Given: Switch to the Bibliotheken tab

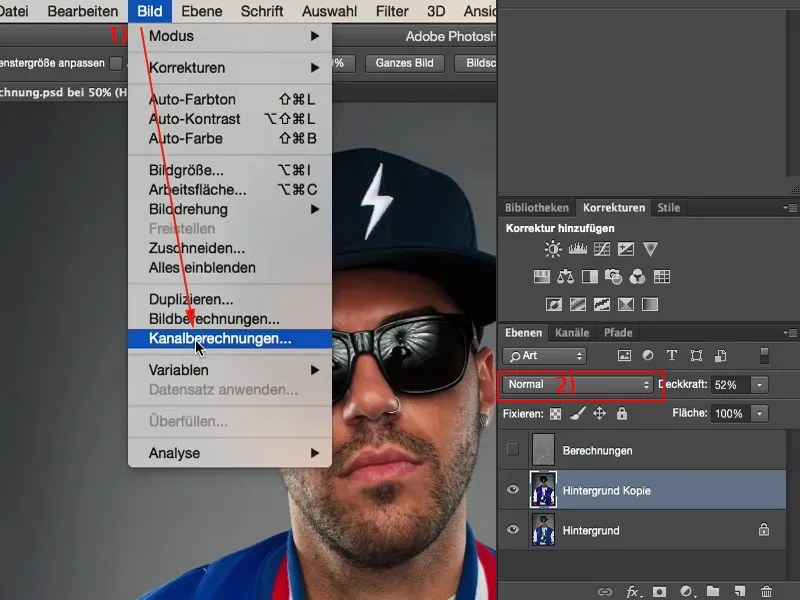Looking at the screenshot, I should 537,208.
